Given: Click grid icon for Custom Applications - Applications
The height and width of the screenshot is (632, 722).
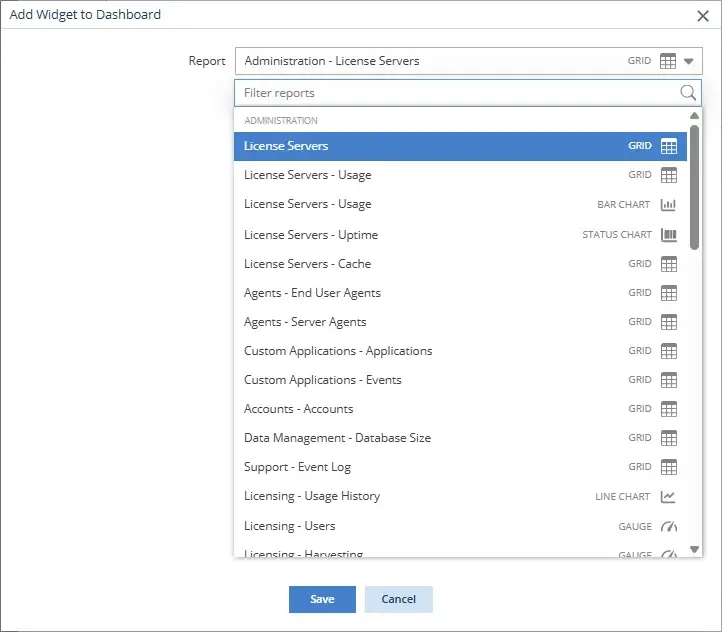Looking at the screenshot, I should (669, 351).
